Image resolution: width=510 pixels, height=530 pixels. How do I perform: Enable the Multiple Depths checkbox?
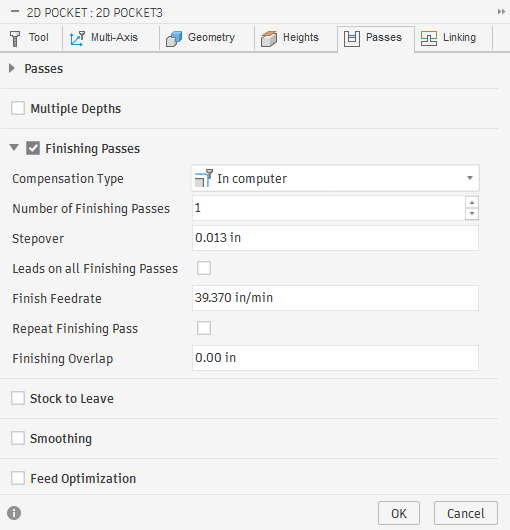point(18,109)
